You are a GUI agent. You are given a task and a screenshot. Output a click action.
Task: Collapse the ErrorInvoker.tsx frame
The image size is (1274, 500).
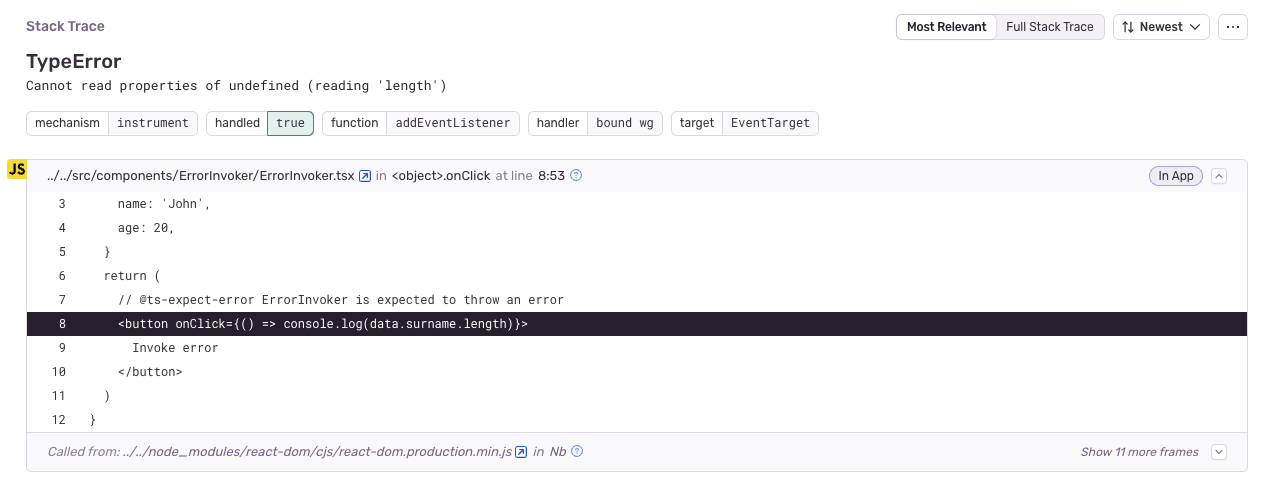coord(1219,176)
